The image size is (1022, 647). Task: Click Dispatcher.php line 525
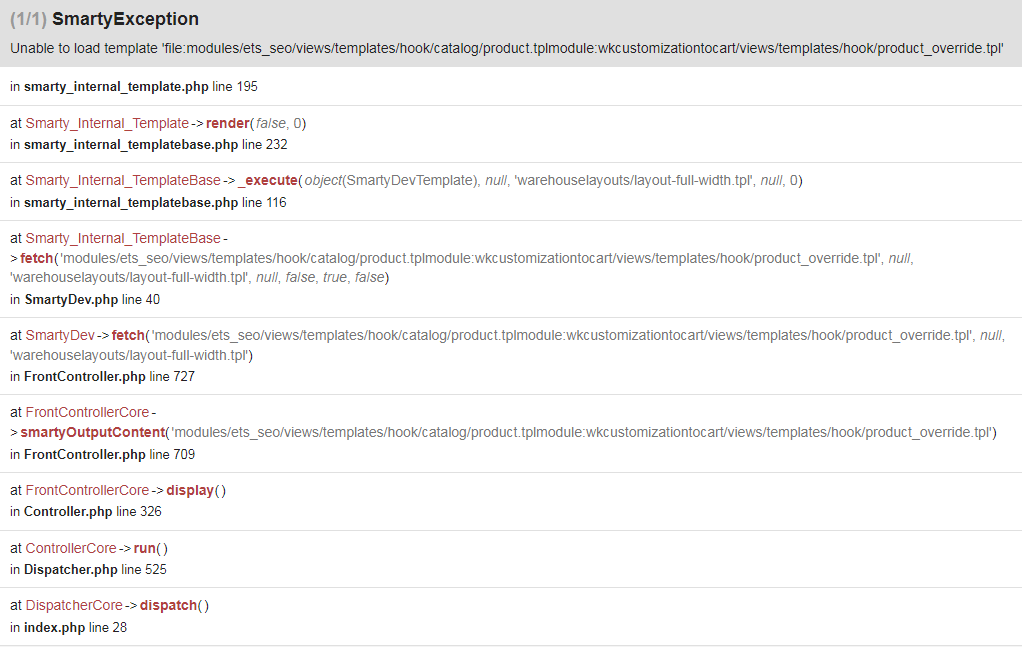[88, 569]
